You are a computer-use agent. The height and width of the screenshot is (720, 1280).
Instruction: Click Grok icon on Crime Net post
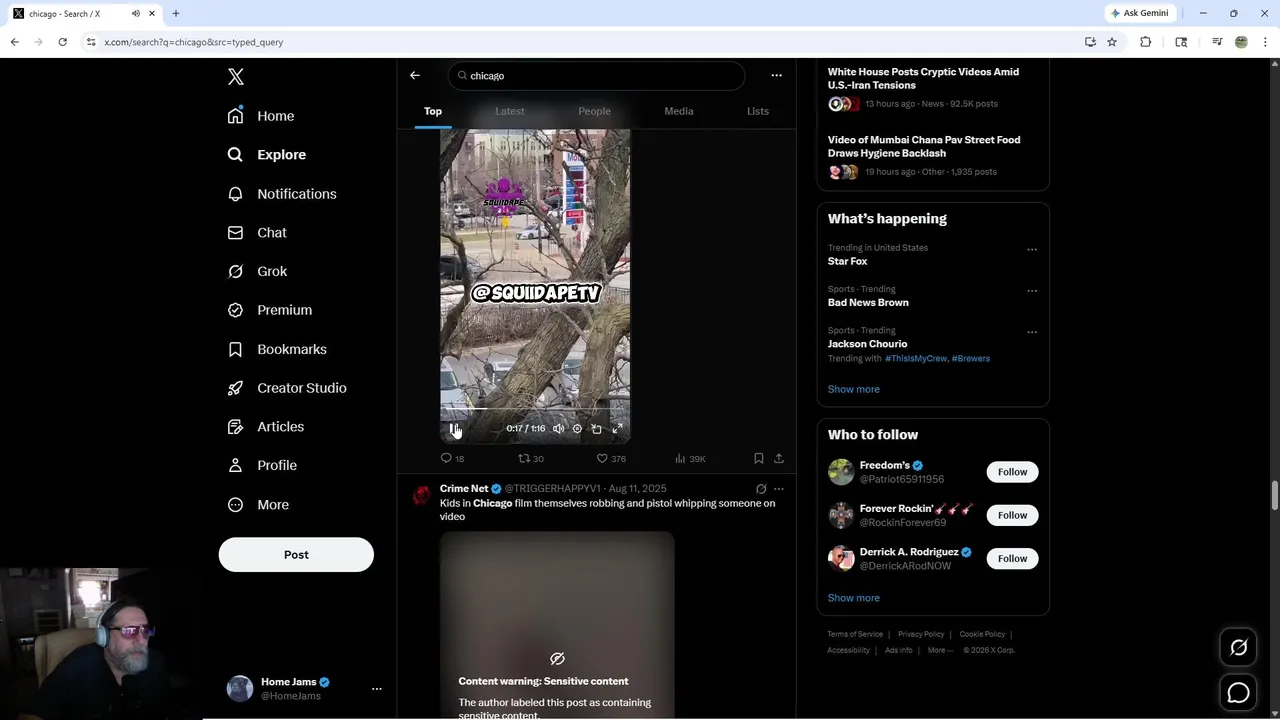761,489
